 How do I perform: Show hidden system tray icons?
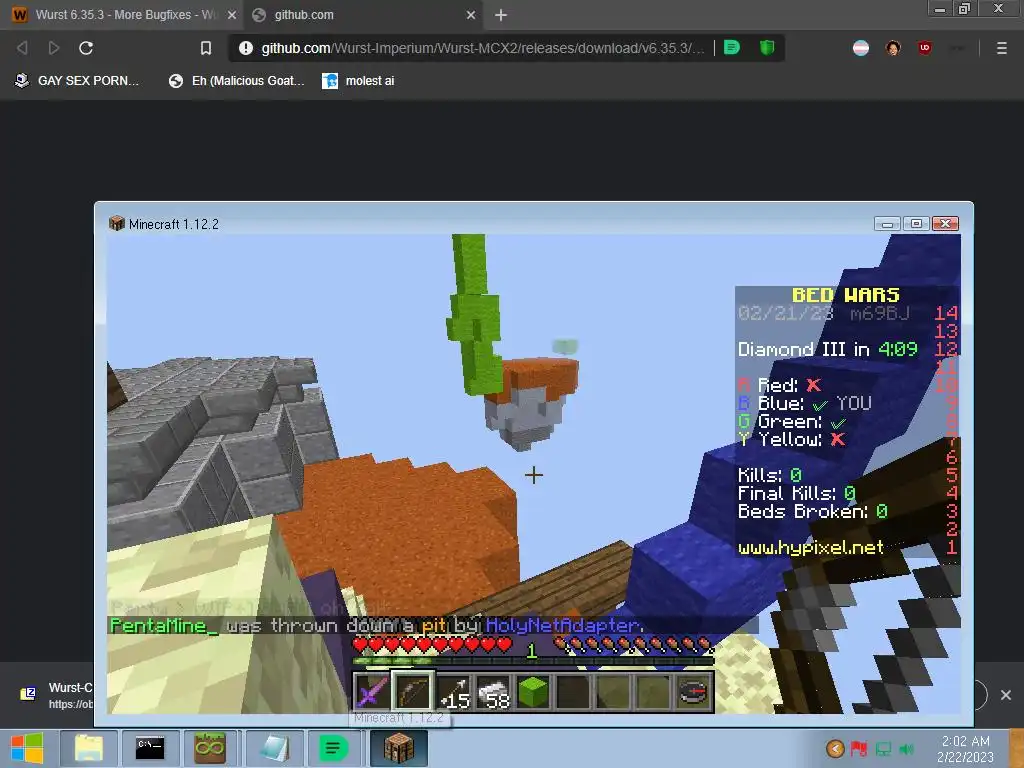point(835,748)
